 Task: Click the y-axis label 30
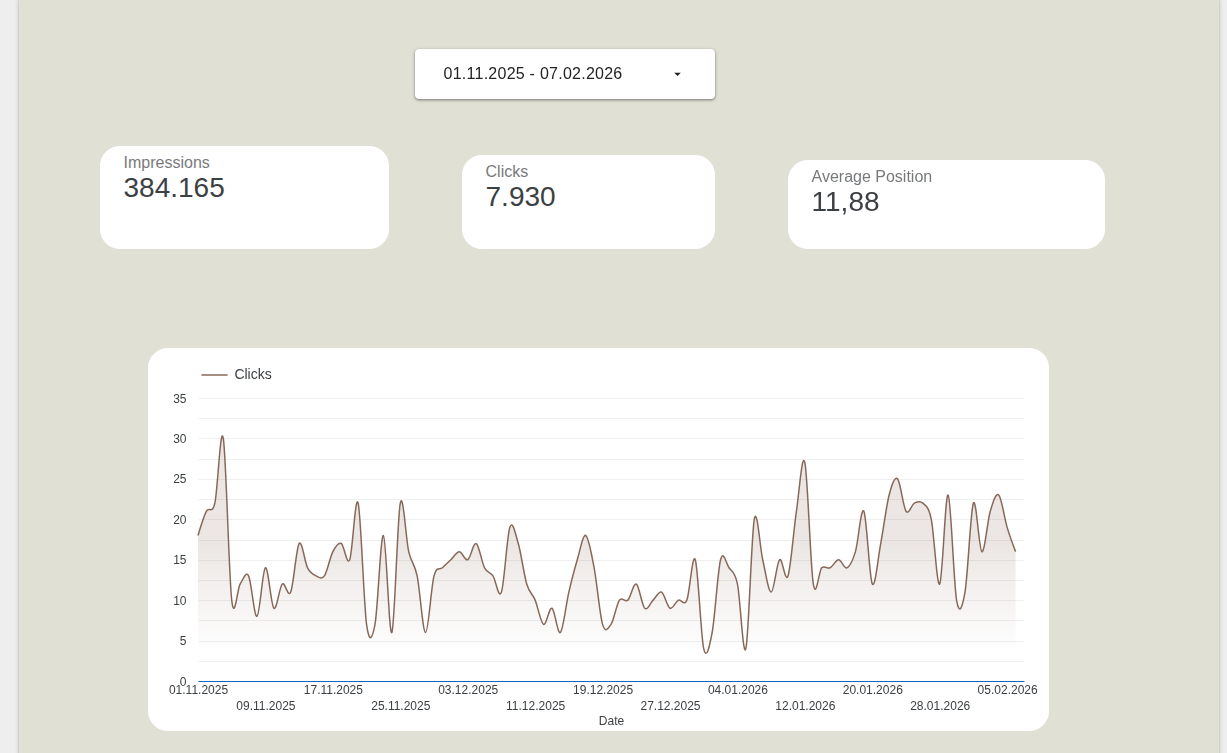pyautogui.click(x=180, y=439)
